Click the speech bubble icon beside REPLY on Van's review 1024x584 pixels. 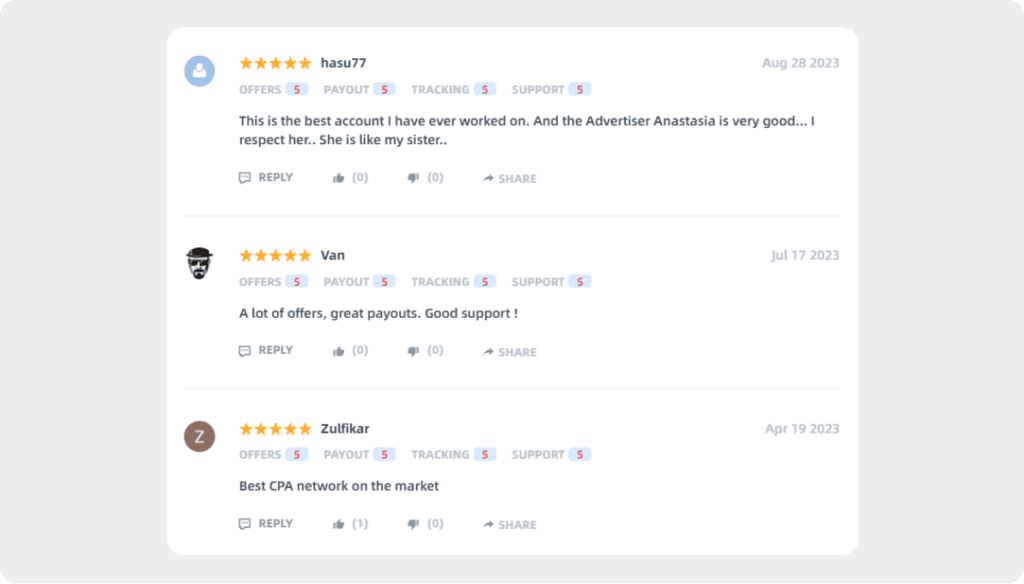coord(245,350)
